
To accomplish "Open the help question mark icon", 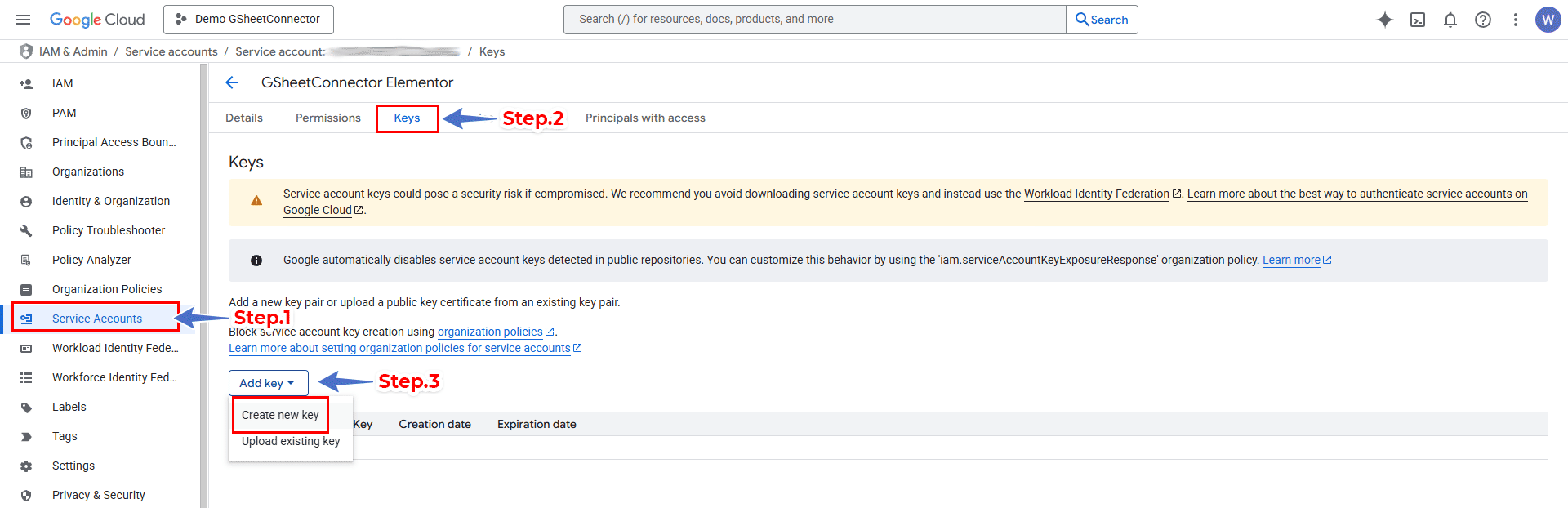I will [1483, 20].
